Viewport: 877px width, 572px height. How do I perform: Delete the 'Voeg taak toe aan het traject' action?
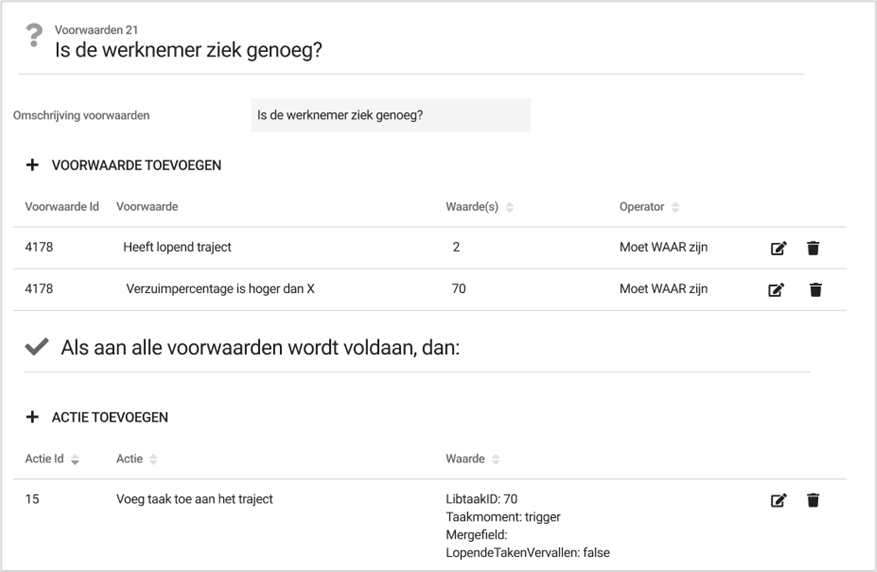814,500
